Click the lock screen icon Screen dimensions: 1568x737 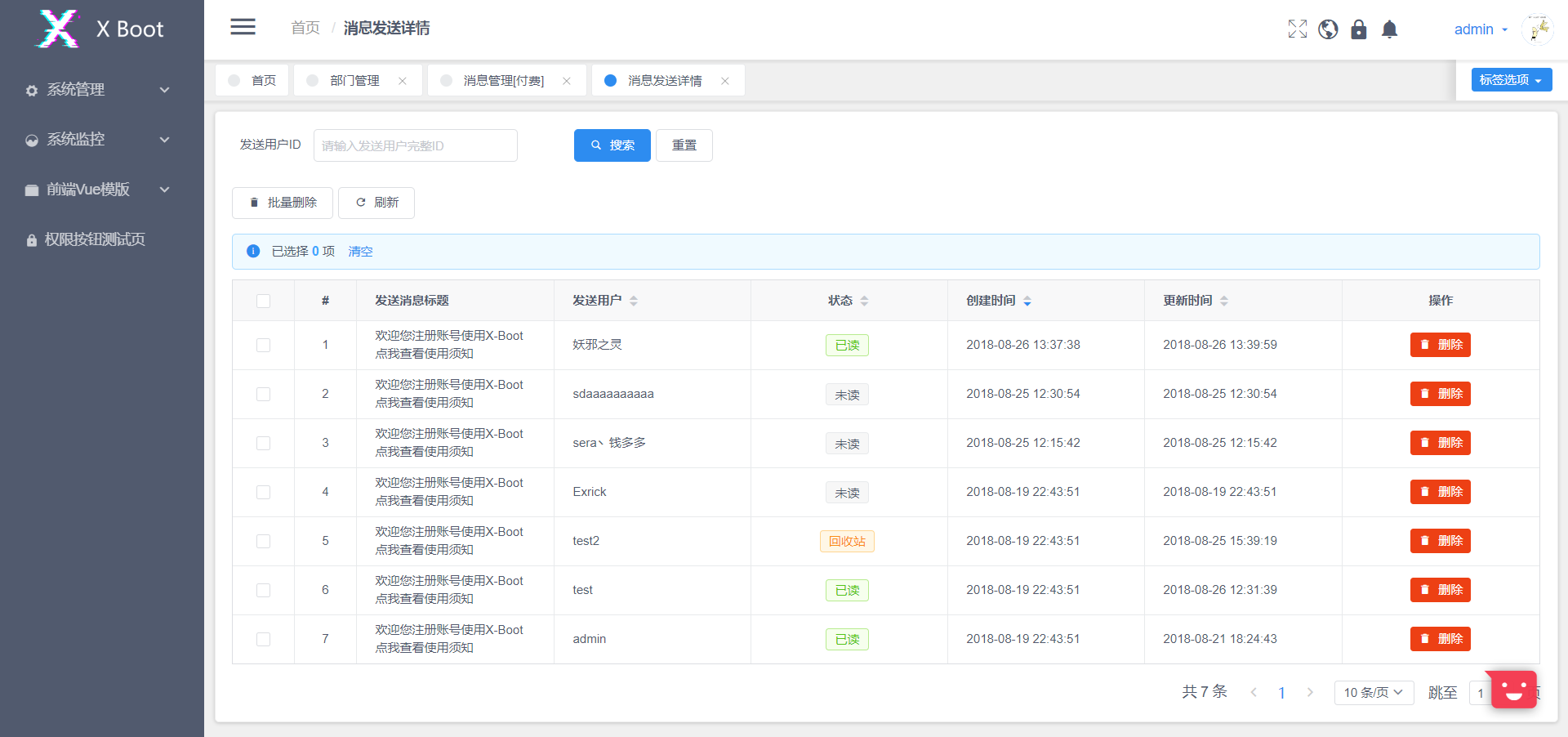(x=1359, y=29)
